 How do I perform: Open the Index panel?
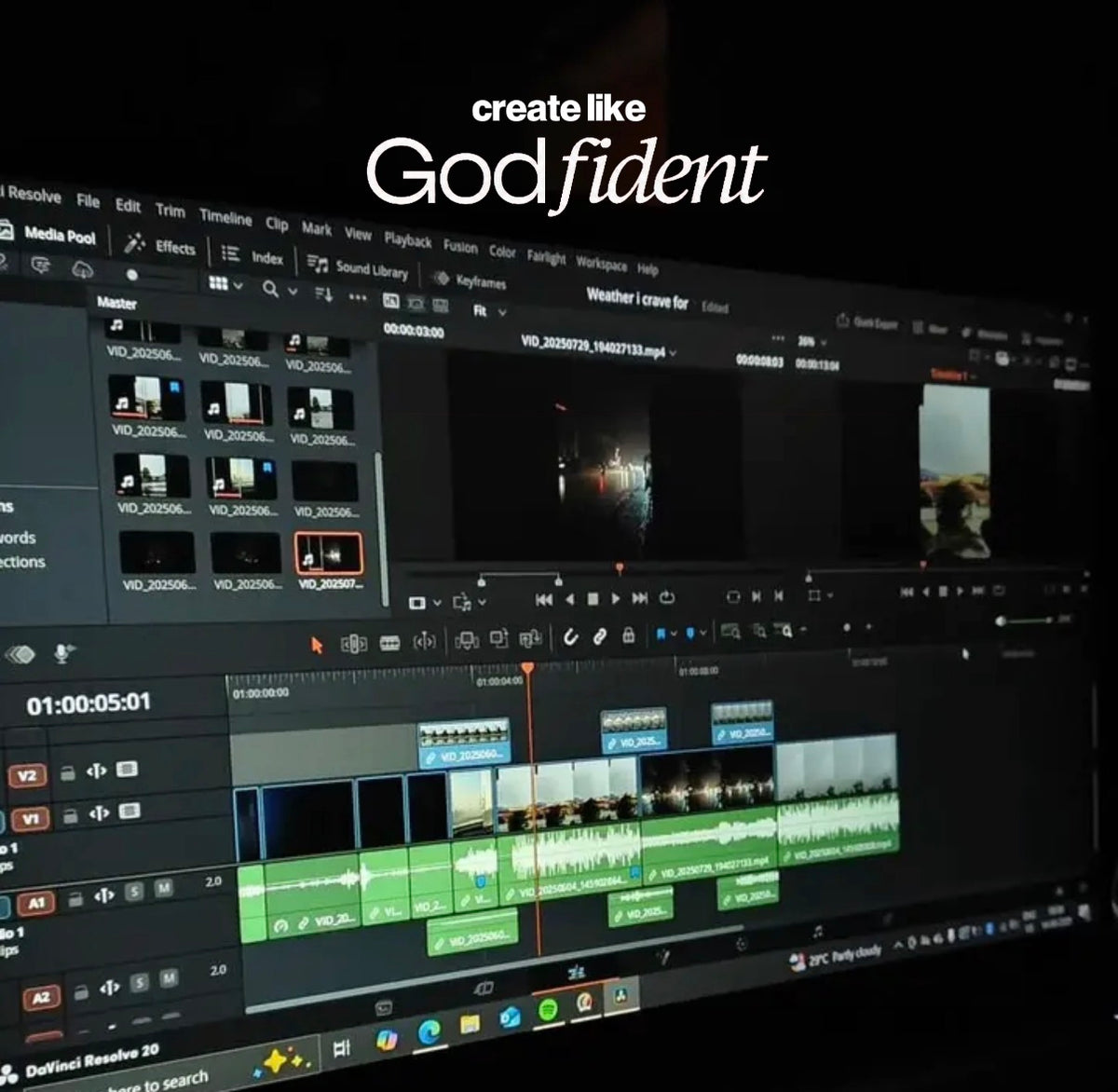pos(253,256)
